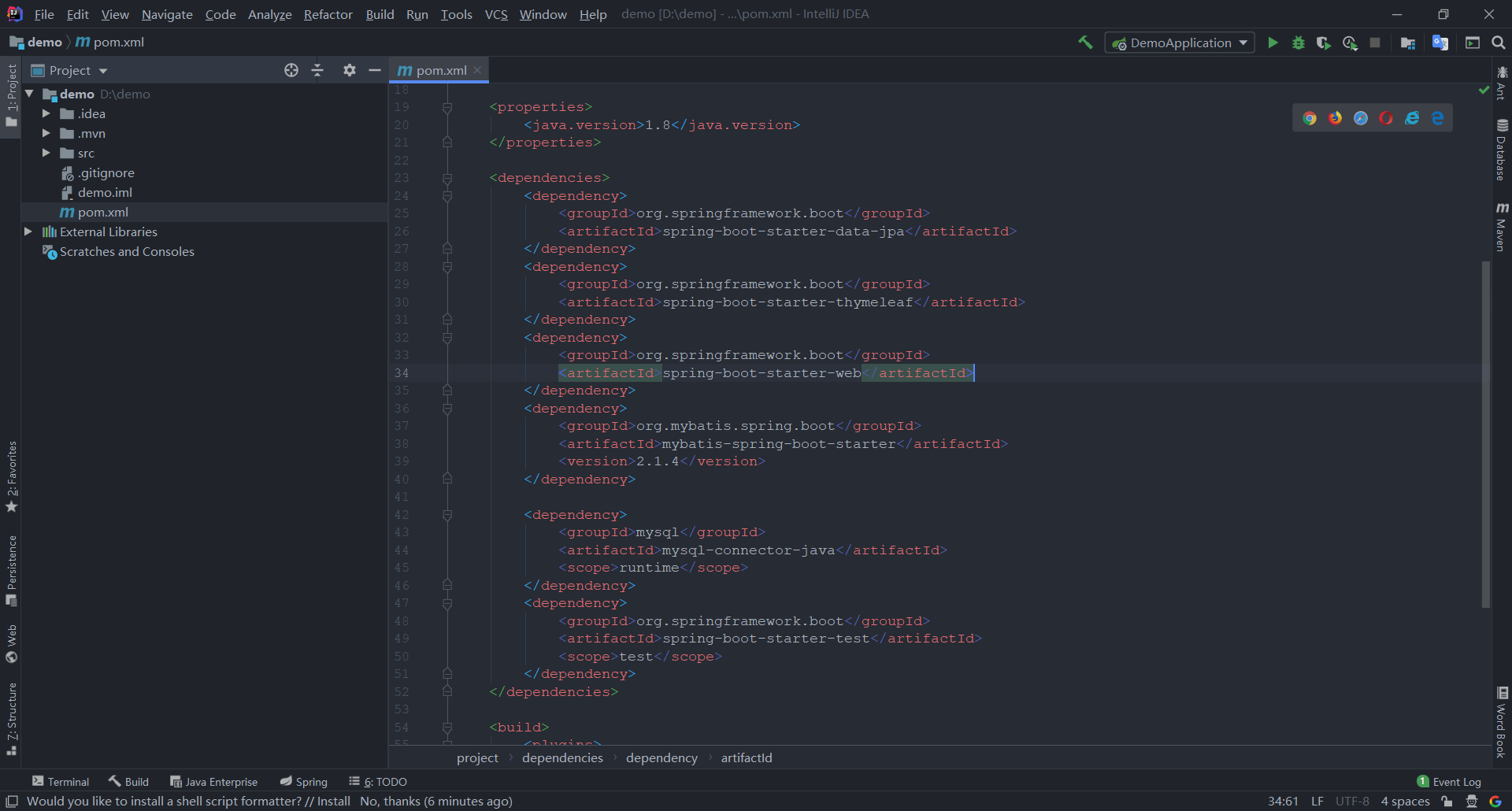Screen dimensions: 1512x811
Task: Click the Google icon in status bar
Action: (1495, 802)
